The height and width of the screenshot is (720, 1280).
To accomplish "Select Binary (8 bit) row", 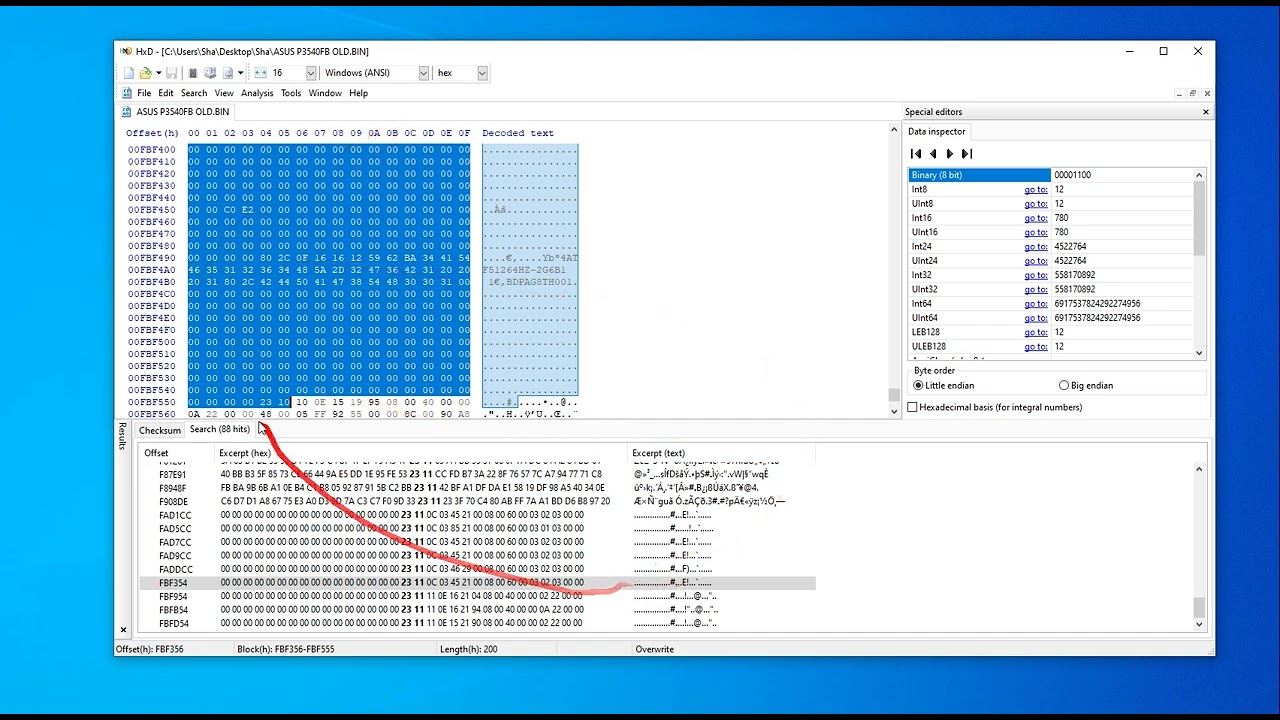I will [x=1051, y=175].
